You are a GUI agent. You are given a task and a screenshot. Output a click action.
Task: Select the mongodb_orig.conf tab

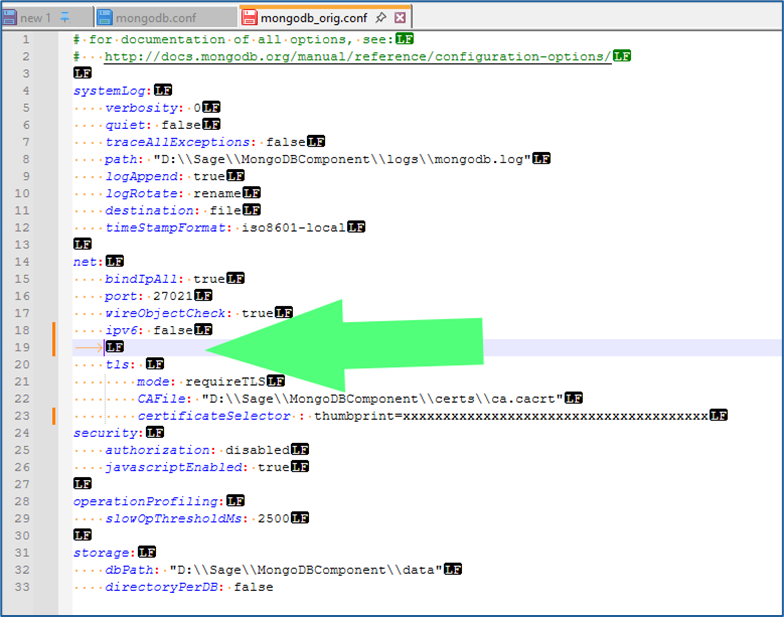pos(314,17)
